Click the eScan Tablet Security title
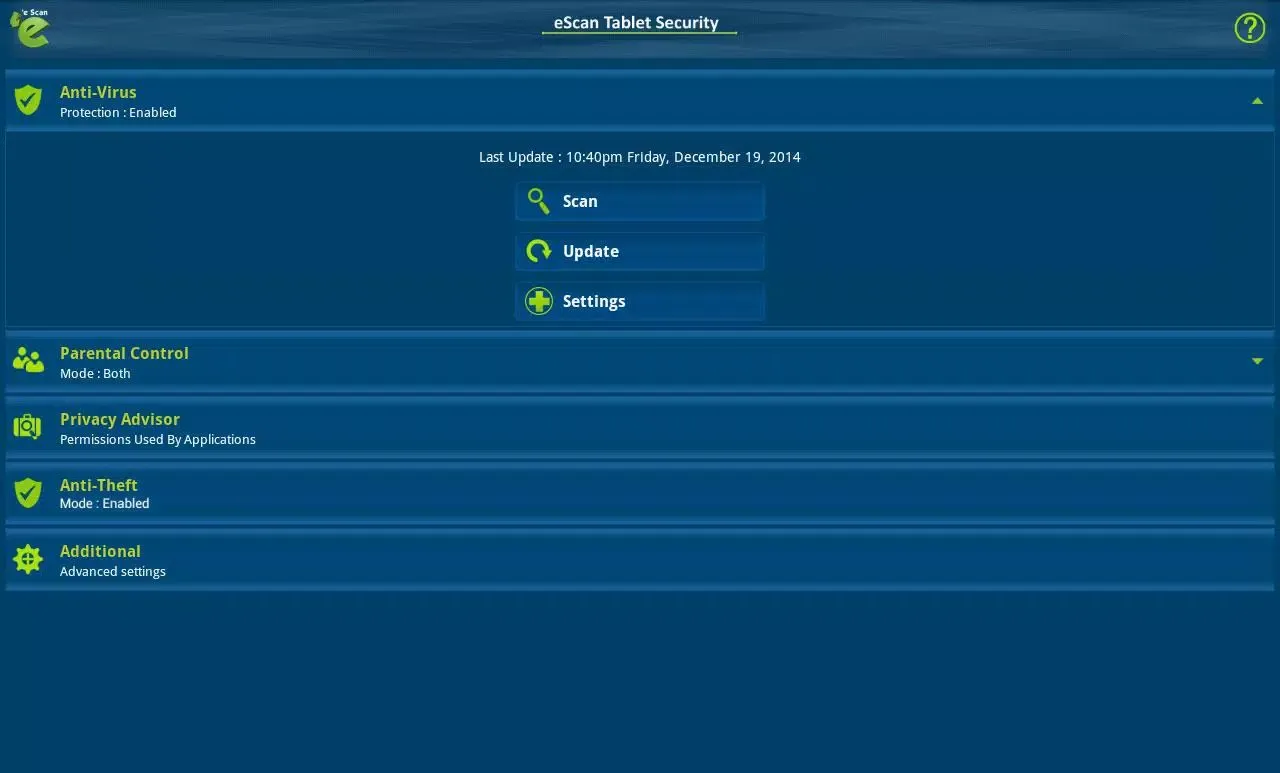This screenshot has width=1280, height=773. [x=637, y=22]
